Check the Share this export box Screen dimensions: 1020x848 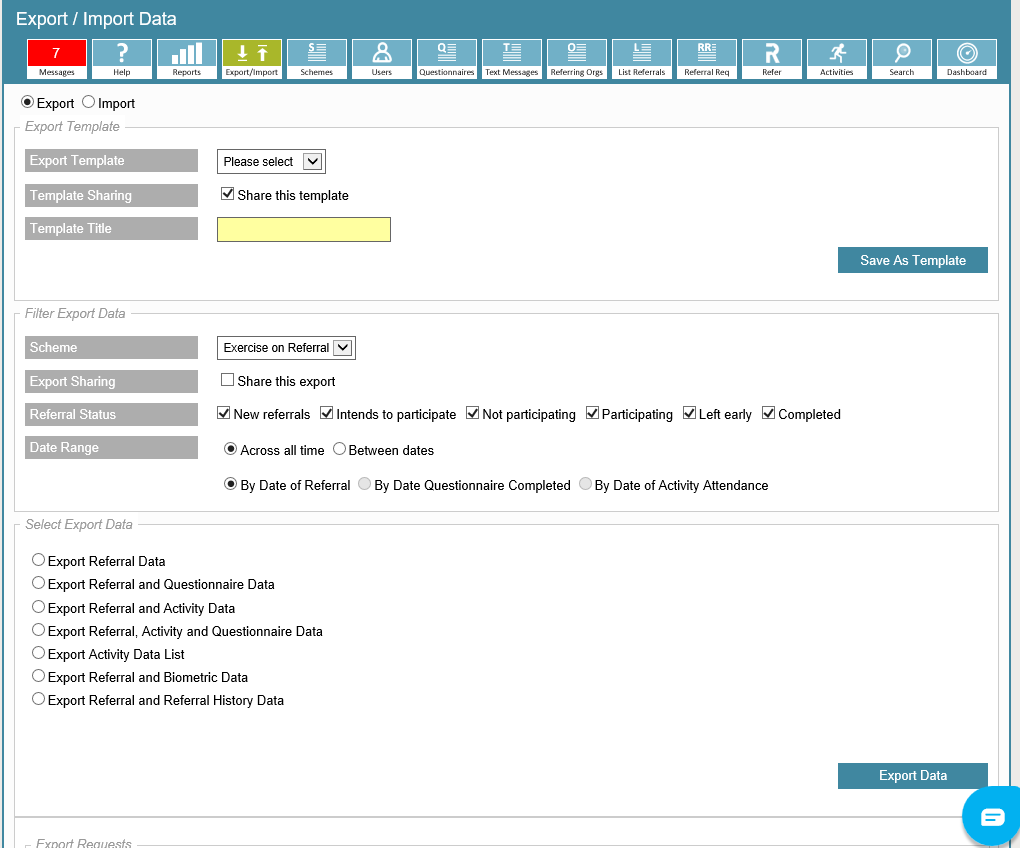(x=228, y=380)
